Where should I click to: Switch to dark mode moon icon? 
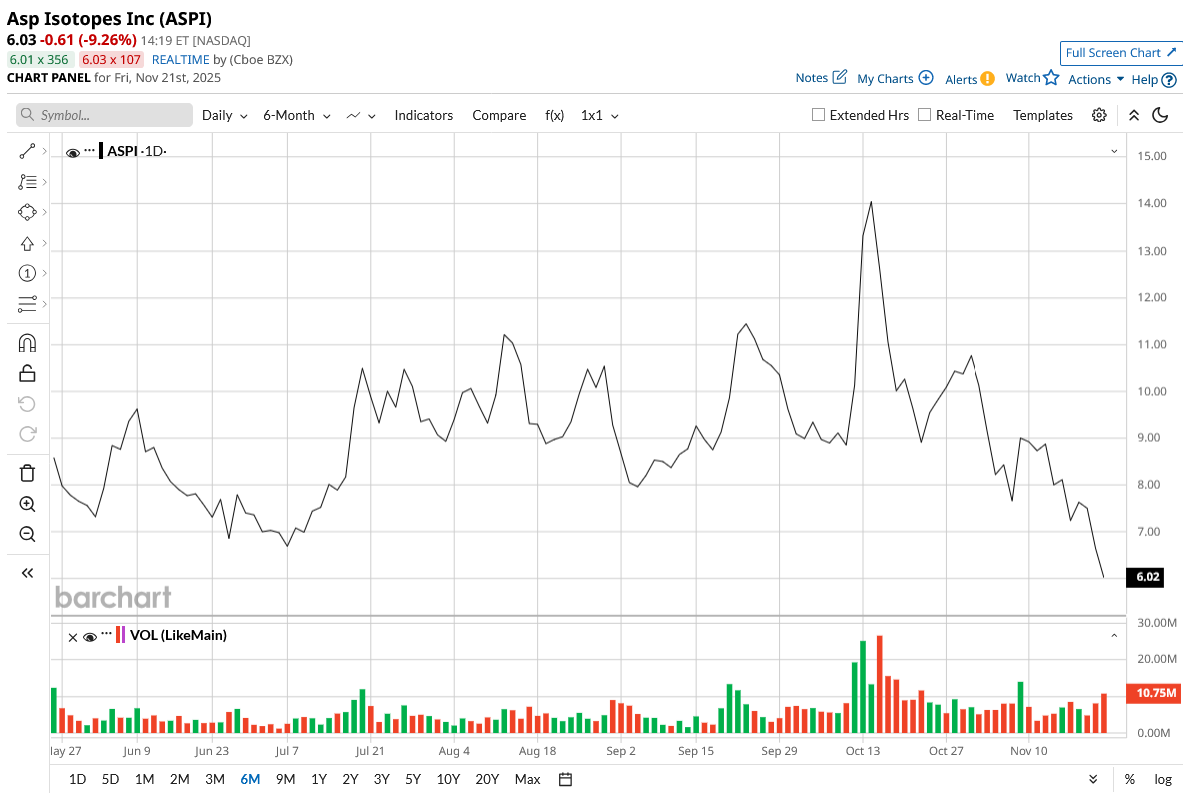point(1160,115)
